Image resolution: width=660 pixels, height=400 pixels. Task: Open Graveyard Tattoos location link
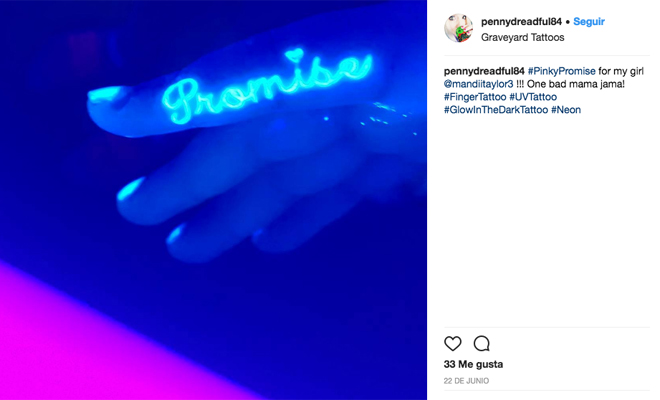pyautogui.click(x=522, y=37)
